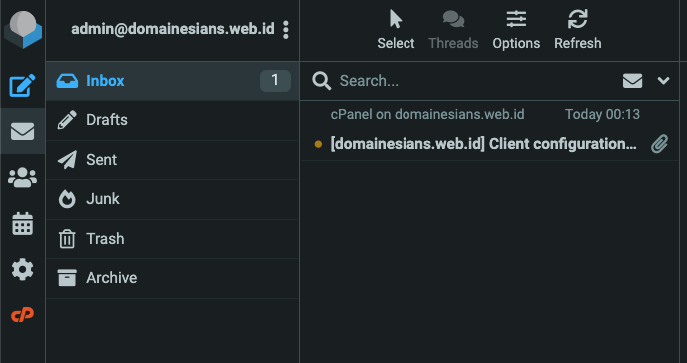This screenshot has height=363, width=687.
Task: Click sender cPanel on domainesians.web.id
Action: (x=427, y=114)
